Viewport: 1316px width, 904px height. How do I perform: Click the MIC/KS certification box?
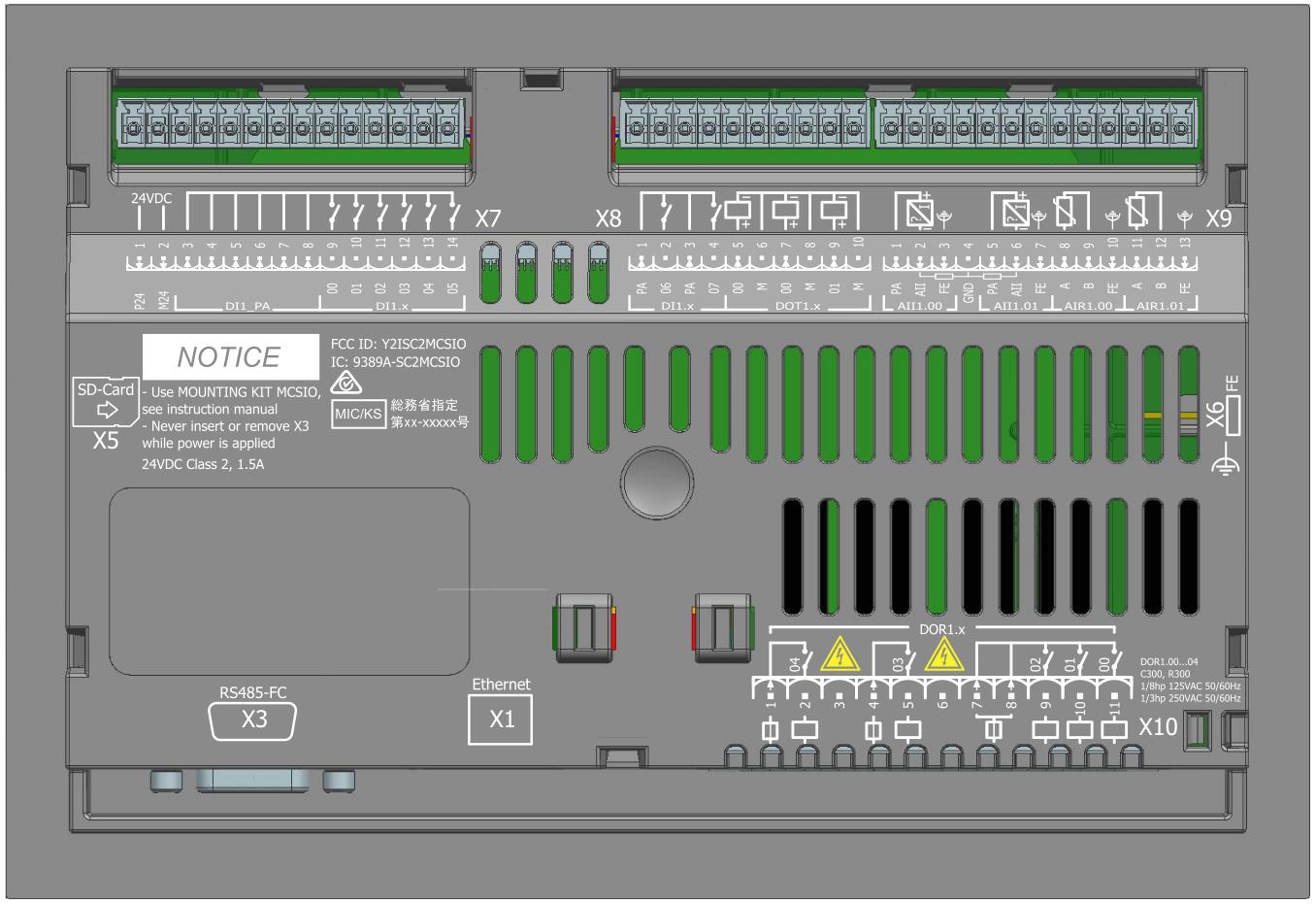point(359,415)
